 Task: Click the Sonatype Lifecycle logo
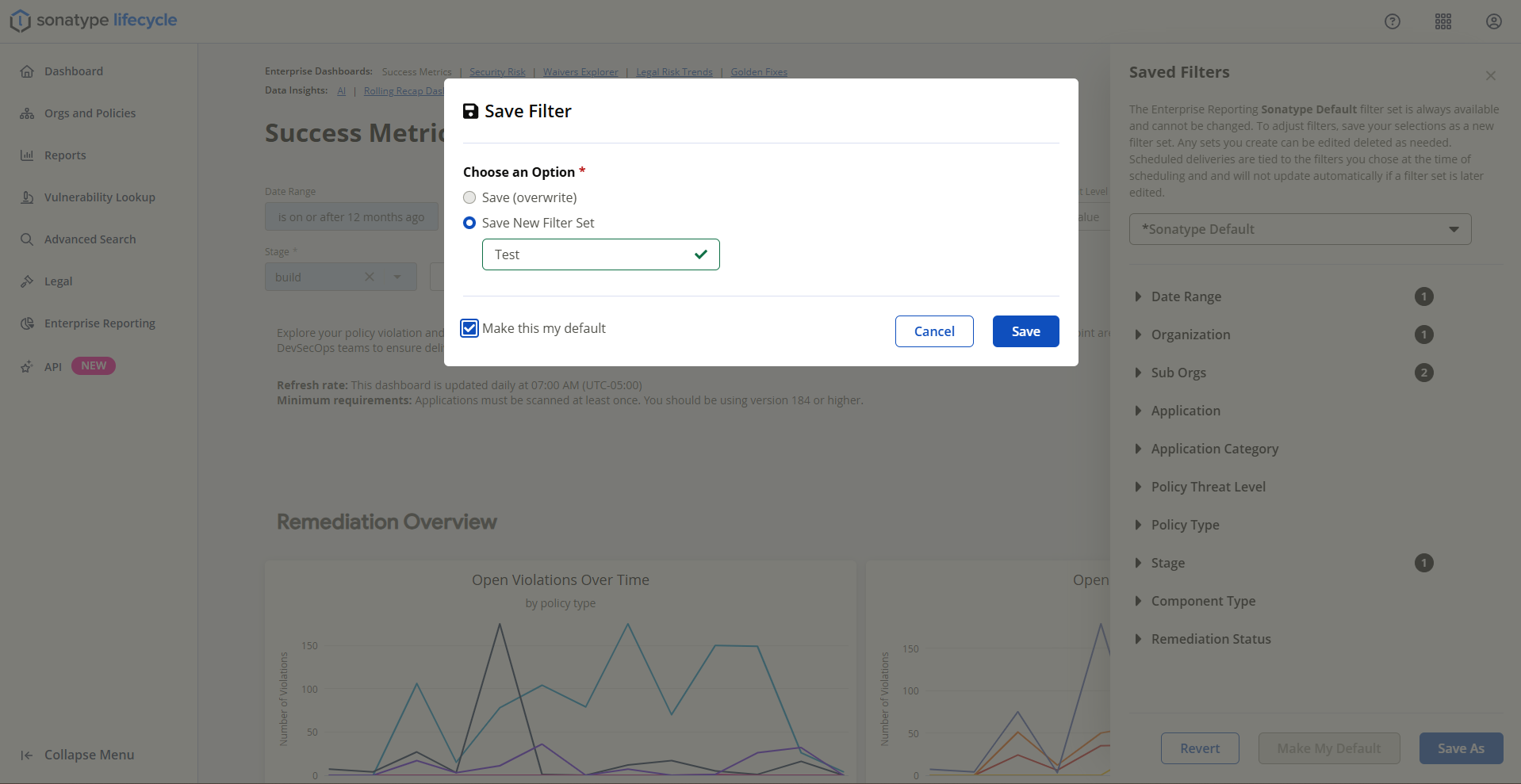coord(94,21)
